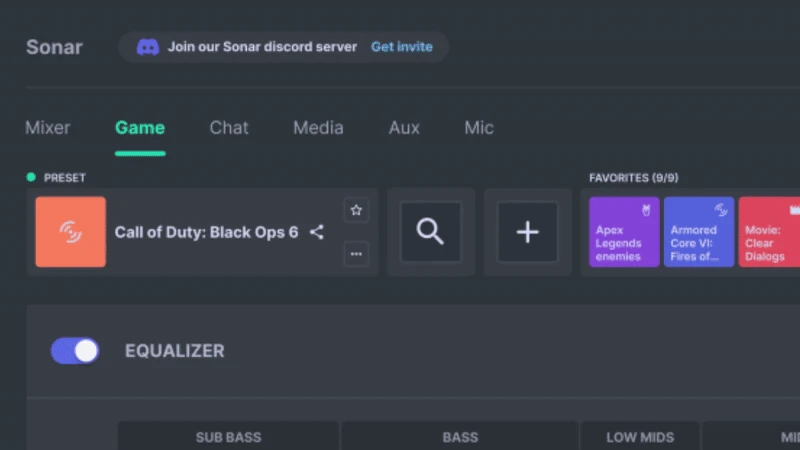Switch to the Aux tab
This screenshot has width=800, height=450.
point(404,128)
